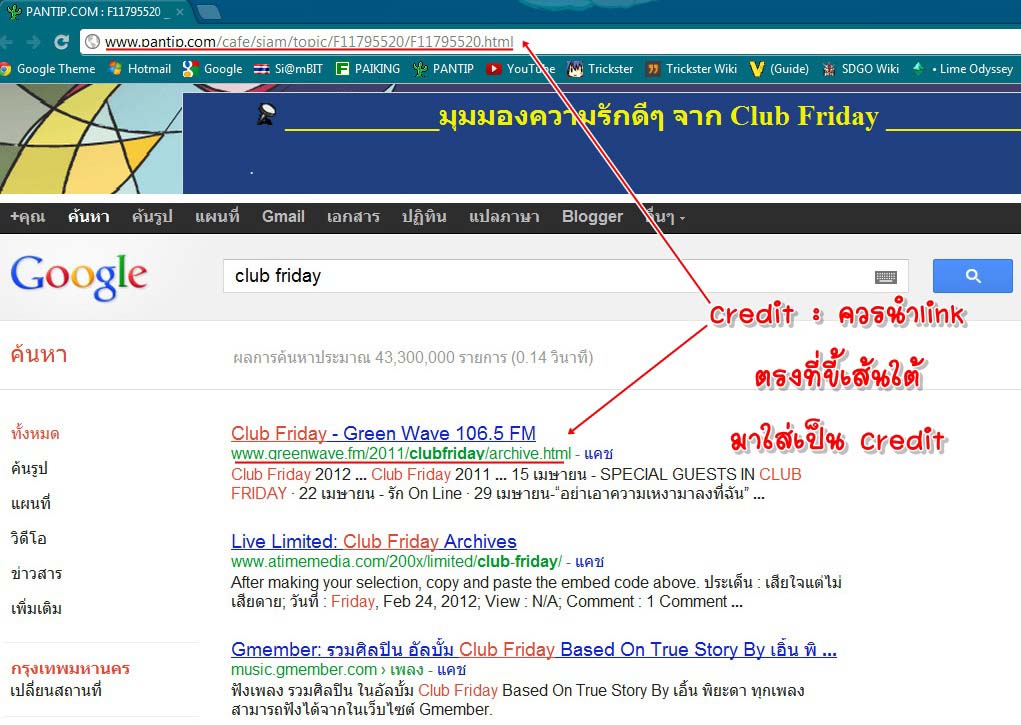Image resolution: width=1021 pixels, height=725 pixels.
Task: Click the blue magnifier search button
Action: (973, 276)
